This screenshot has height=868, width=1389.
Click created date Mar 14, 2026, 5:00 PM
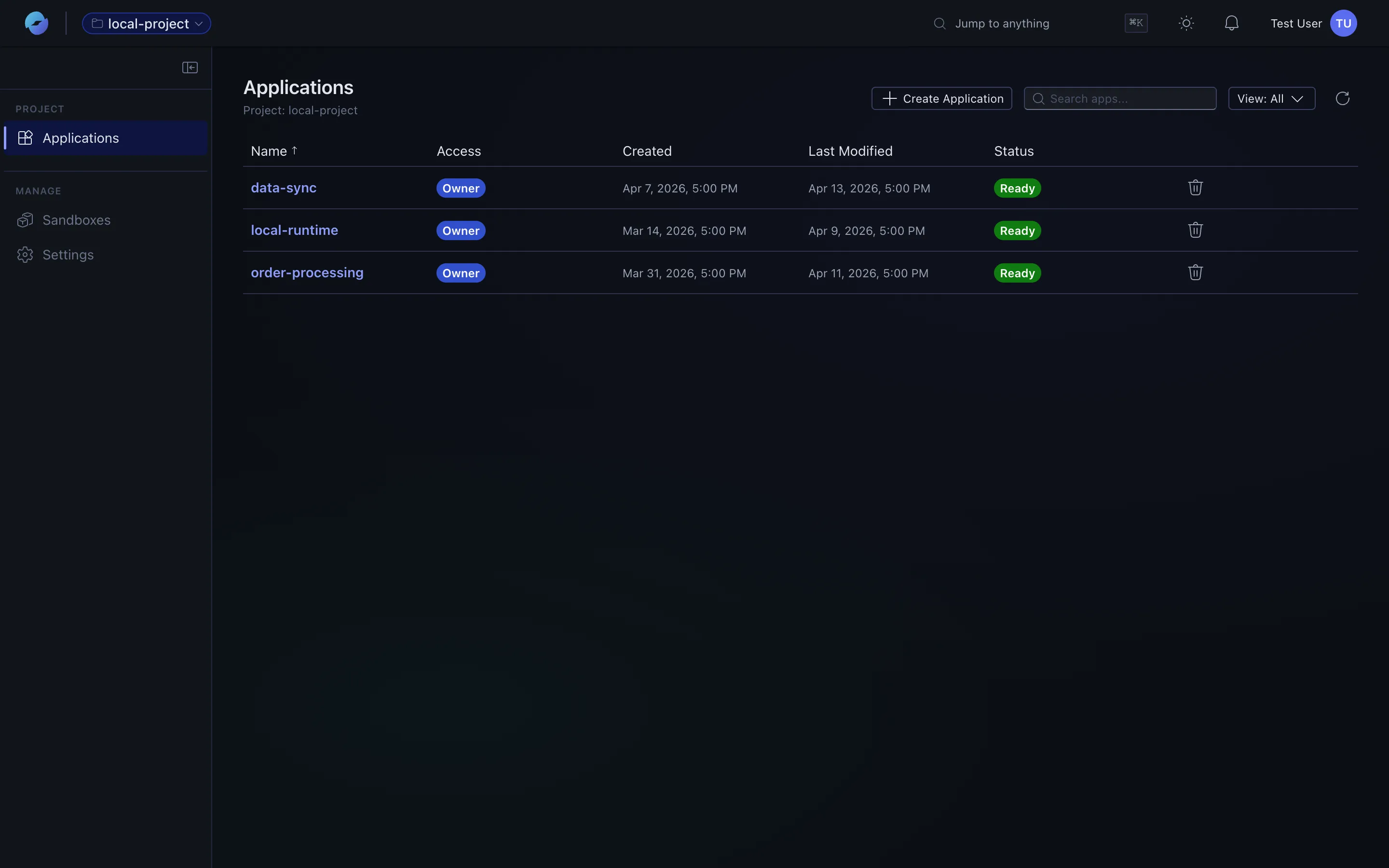pos(684,231)
